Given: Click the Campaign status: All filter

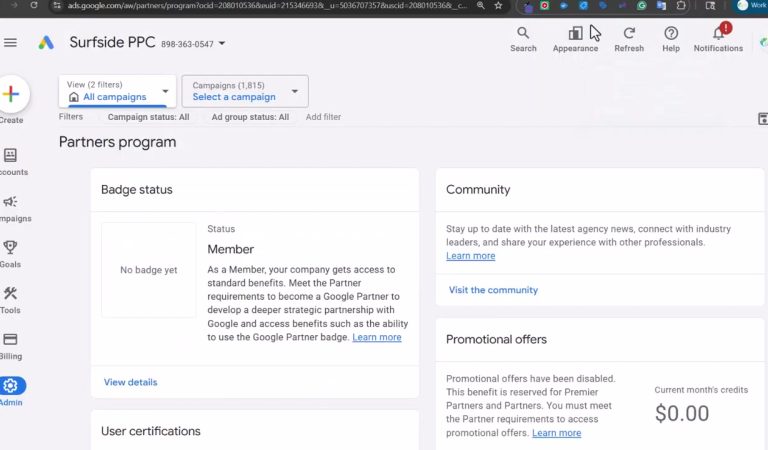Looking at the screenshot, I should [x=148, y=117].
